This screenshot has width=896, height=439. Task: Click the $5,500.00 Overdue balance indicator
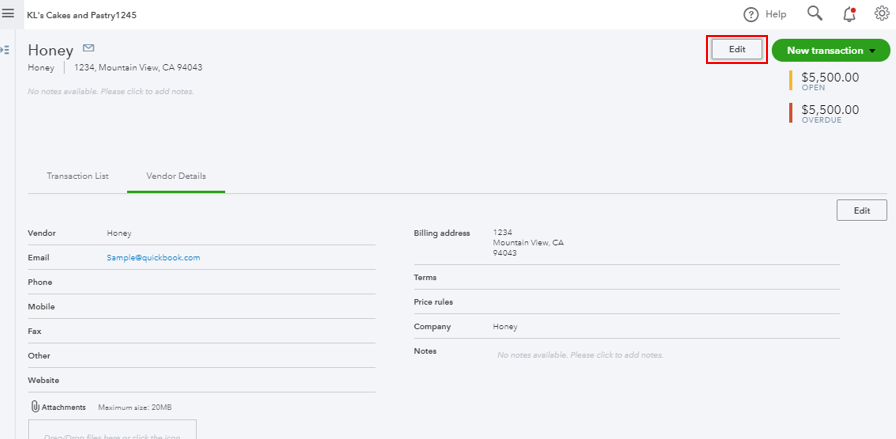click(x=829, y=112)
